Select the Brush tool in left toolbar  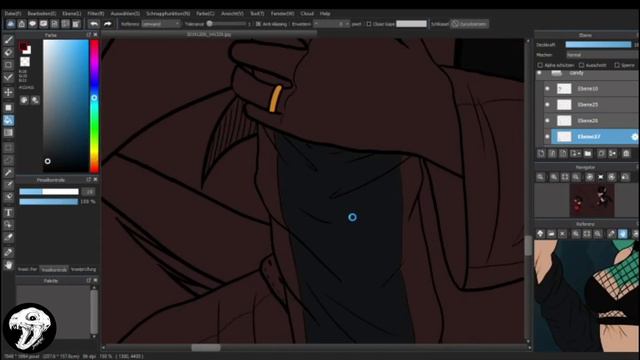coord(8,40)
